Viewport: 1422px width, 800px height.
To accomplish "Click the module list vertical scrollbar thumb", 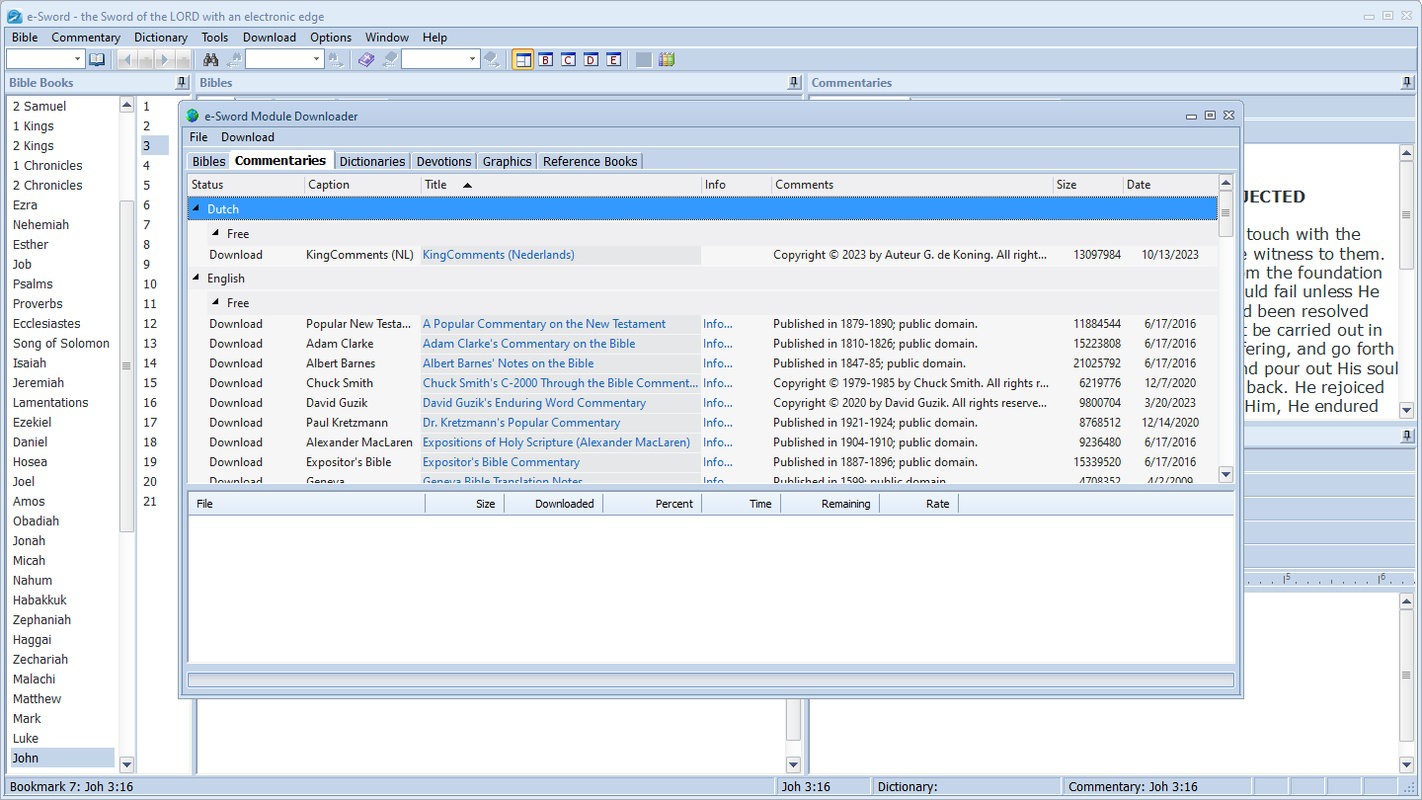I will (1226, 214).
